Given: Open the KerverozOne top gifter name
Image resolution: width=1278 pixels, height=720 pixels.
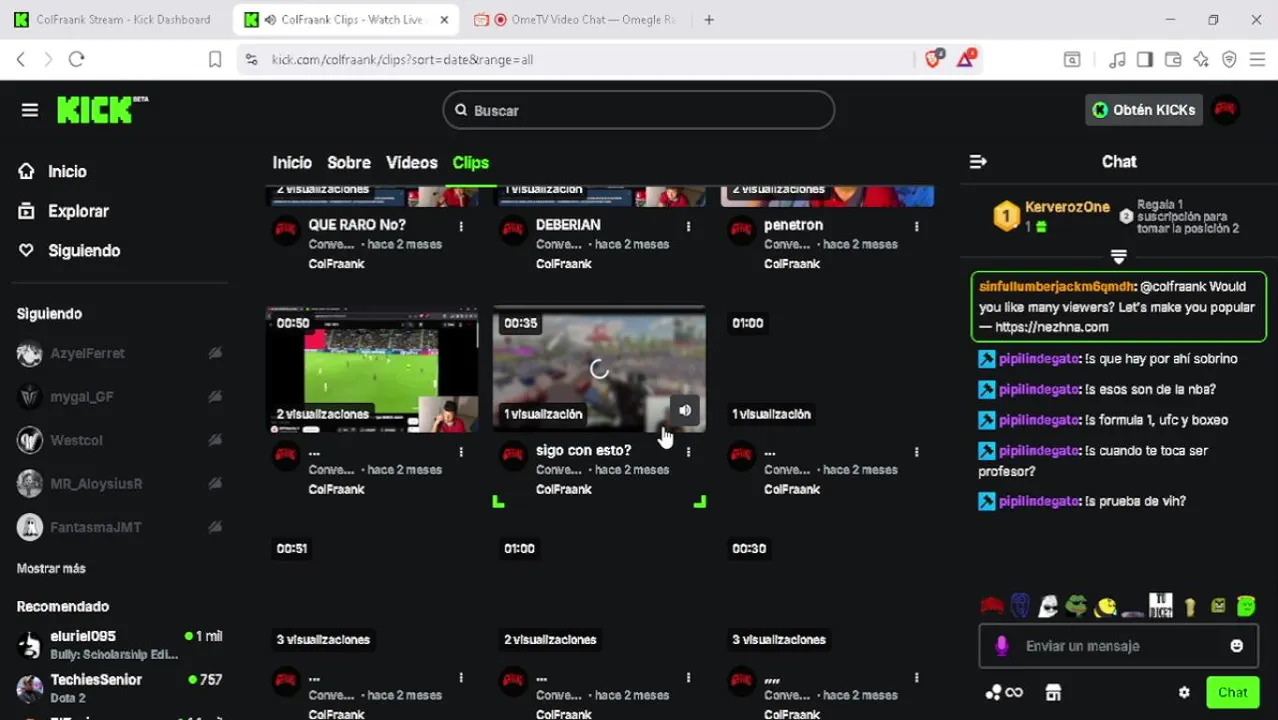Looking at the screenshot, I should click(1067, 207).
